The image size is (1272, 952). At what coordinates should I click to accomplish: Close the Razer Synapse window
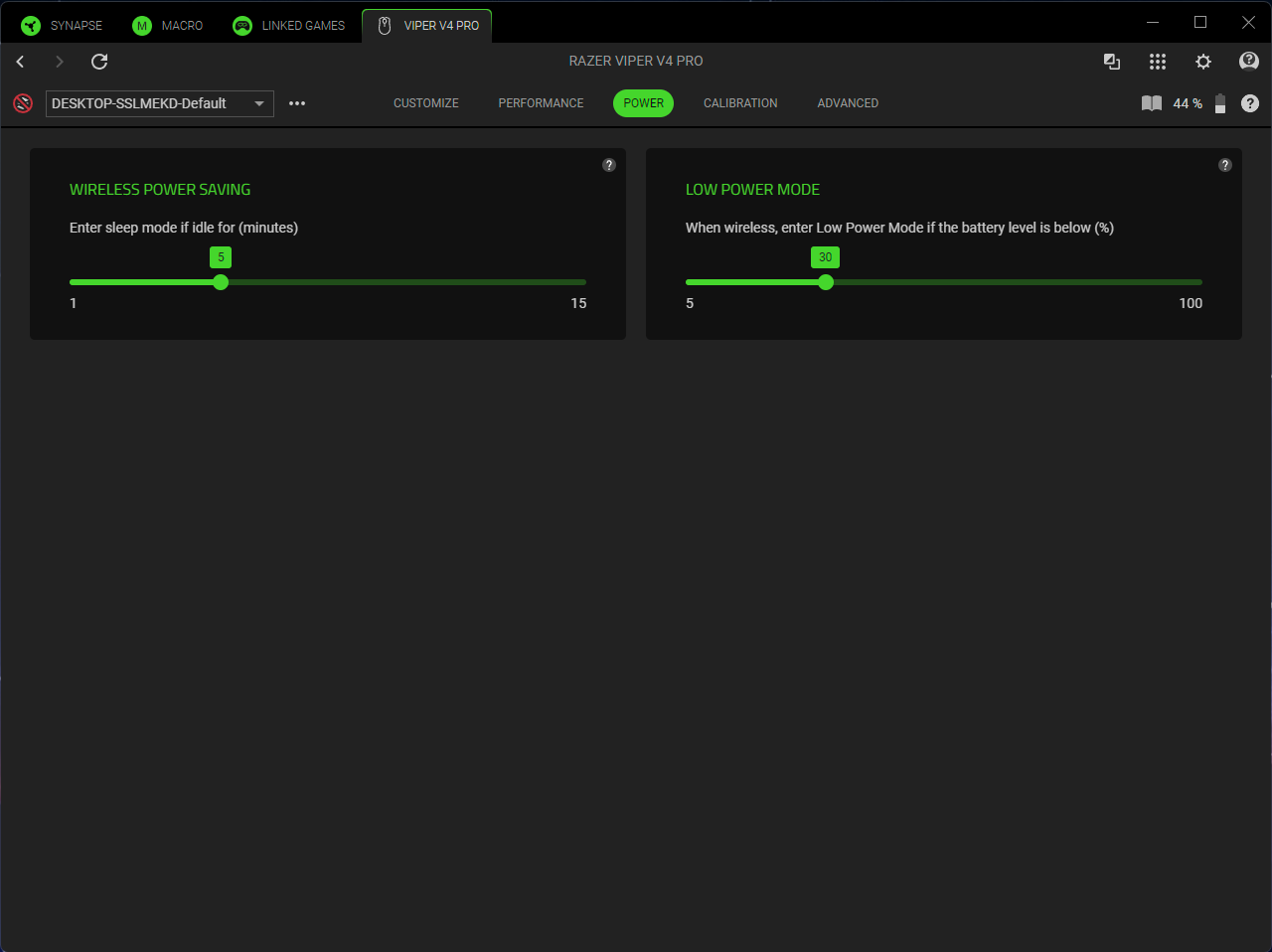1248,22
